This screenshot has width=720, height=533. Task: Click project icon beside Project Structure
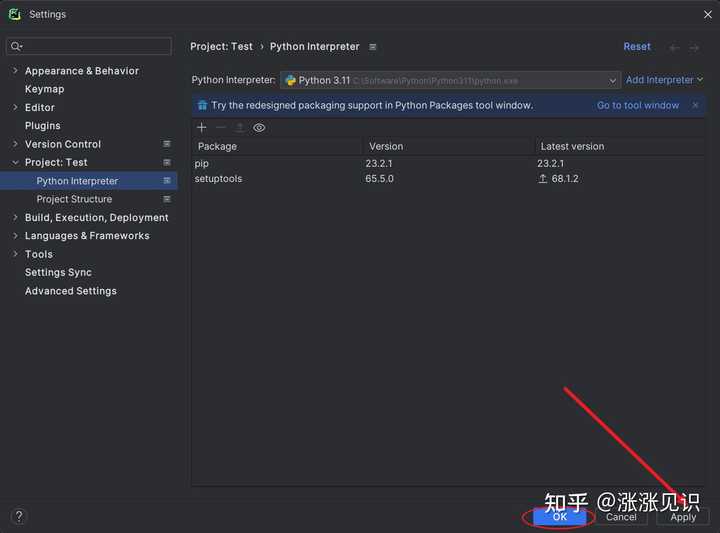(167, 199)
